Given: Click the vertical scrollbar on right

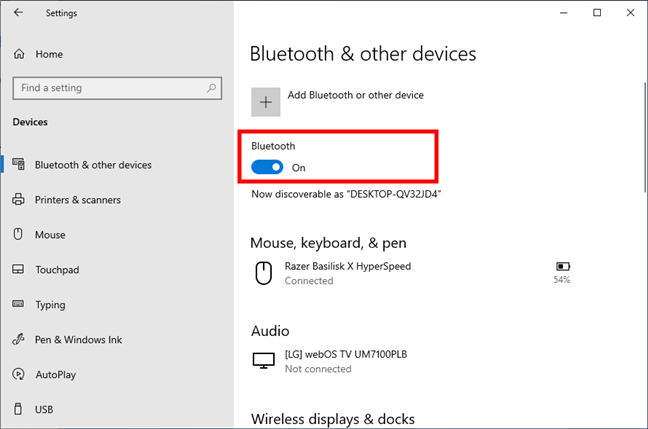Looking at the screenshot, I should [645, 137].
